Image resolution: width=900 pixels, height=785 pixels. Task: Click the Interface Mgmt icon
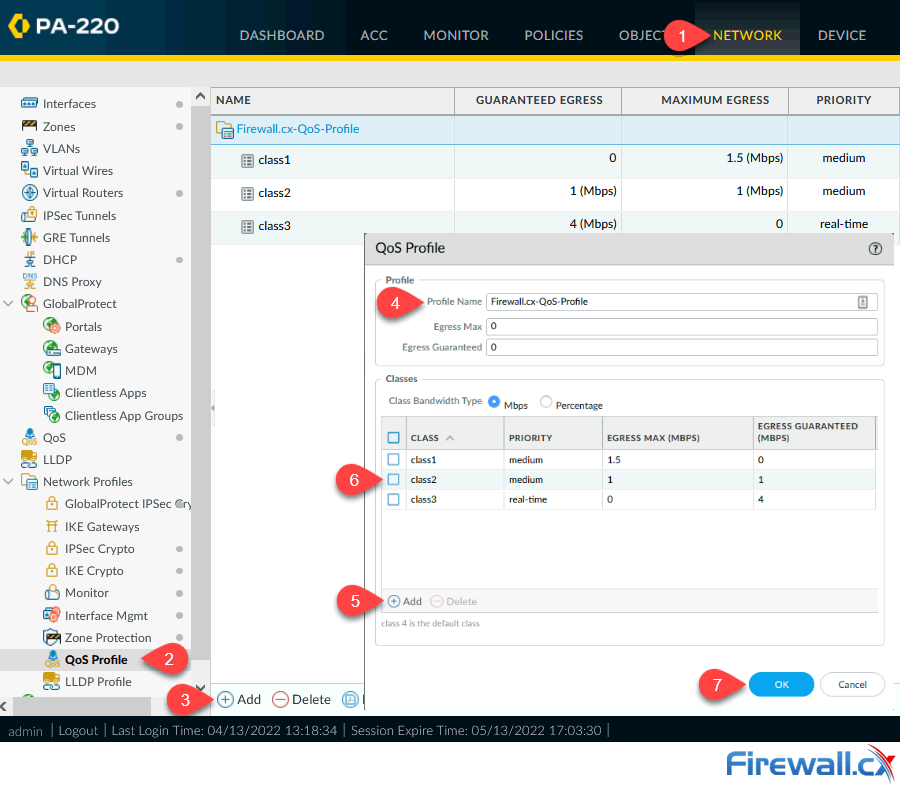pyautogui.click(x=52, y=615)
